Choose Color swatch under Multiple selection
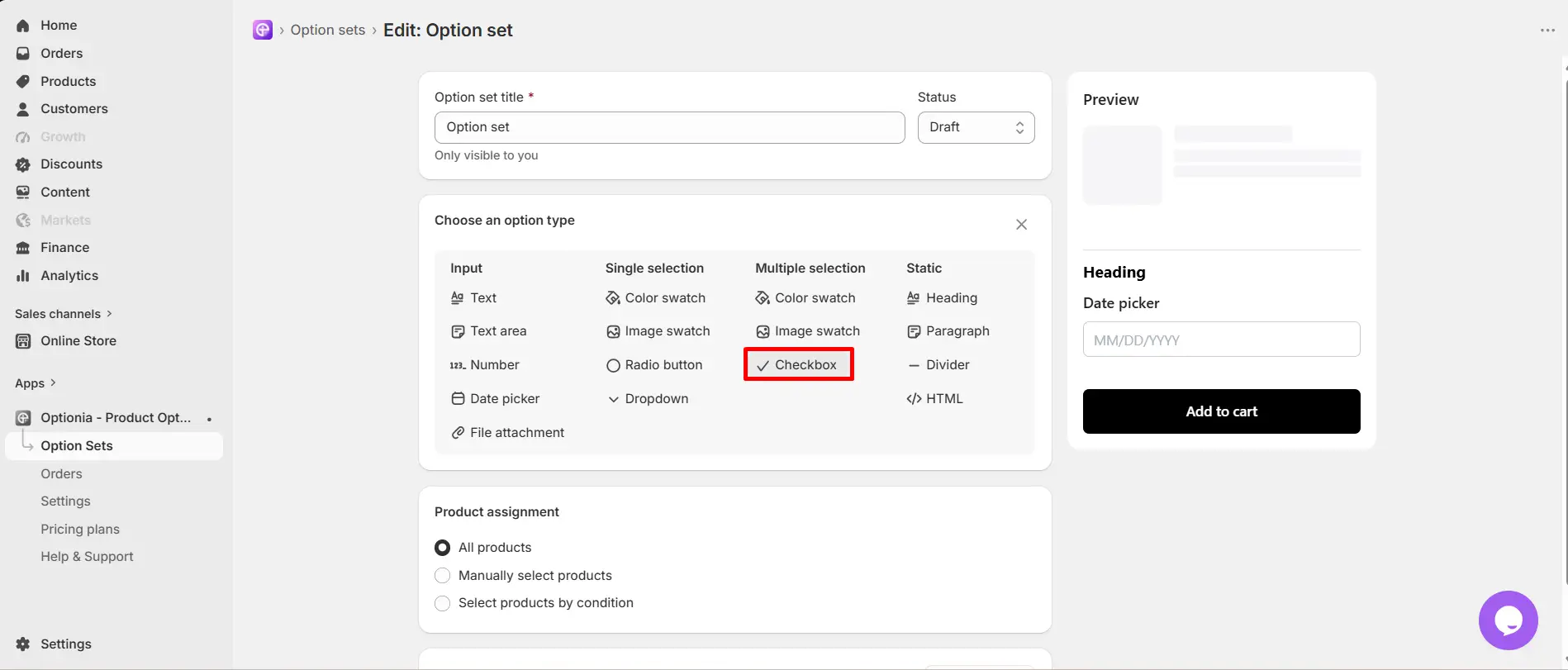This screenshot has width=1568, height=670. (x=805, y=298)
